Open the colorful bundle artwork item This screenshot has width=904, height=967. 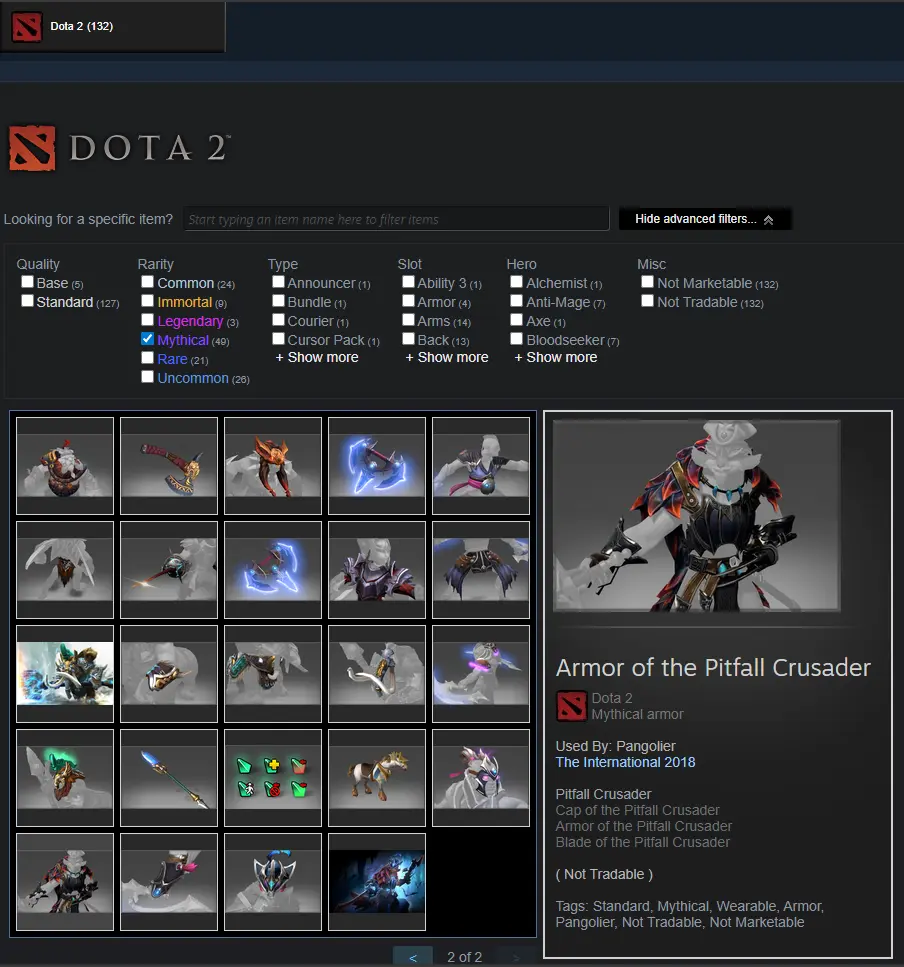point(65,673)
